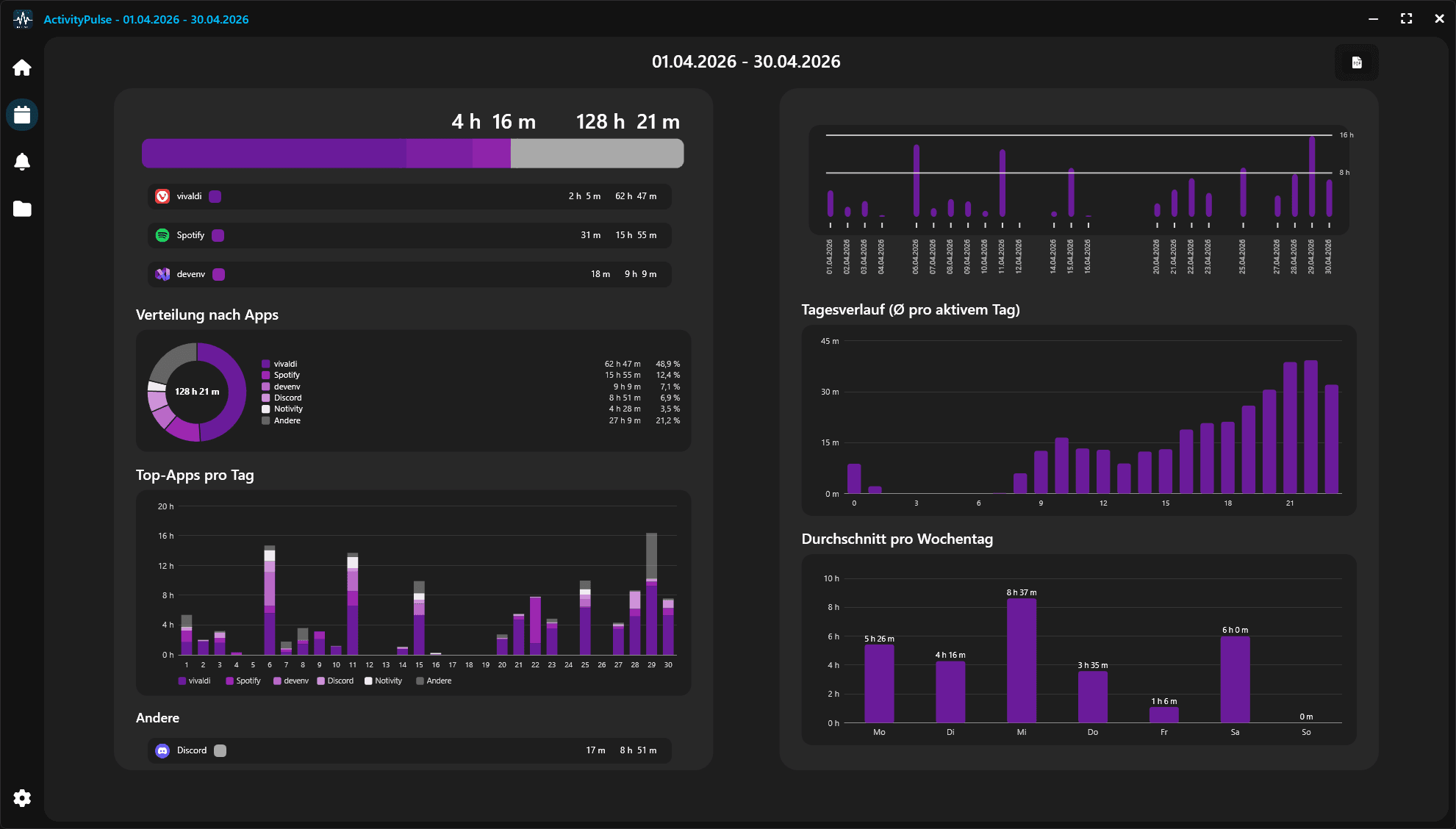Open the folder icon in sidebar

pos(22,209)
